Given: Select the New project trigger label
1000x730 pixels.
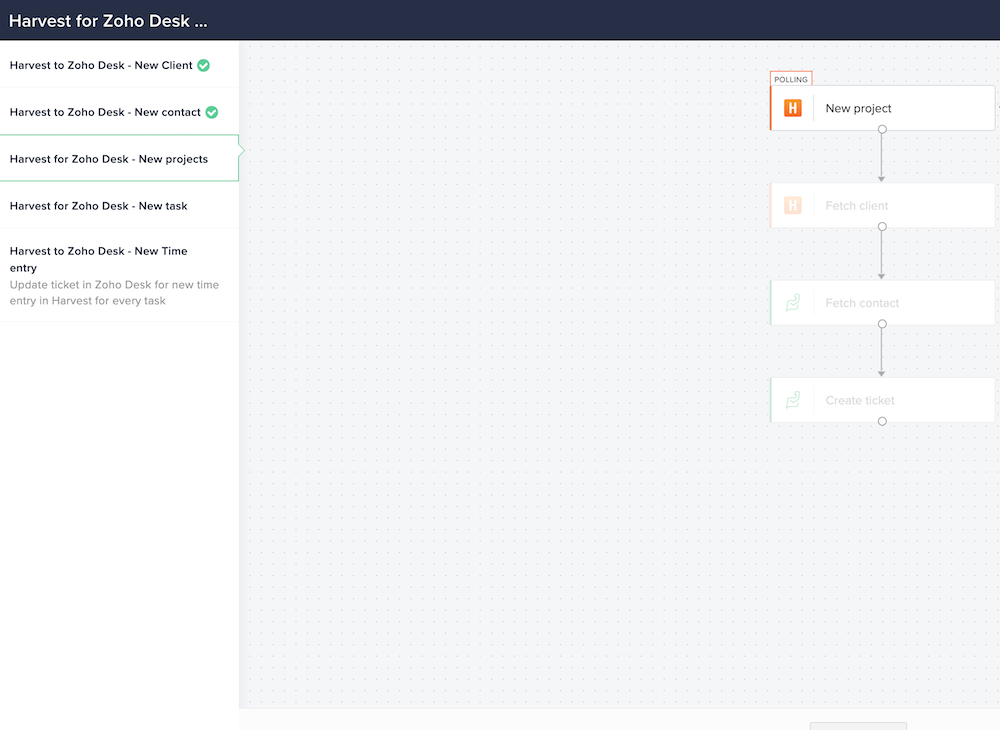Looking at the screenshot, I should 858,108.
